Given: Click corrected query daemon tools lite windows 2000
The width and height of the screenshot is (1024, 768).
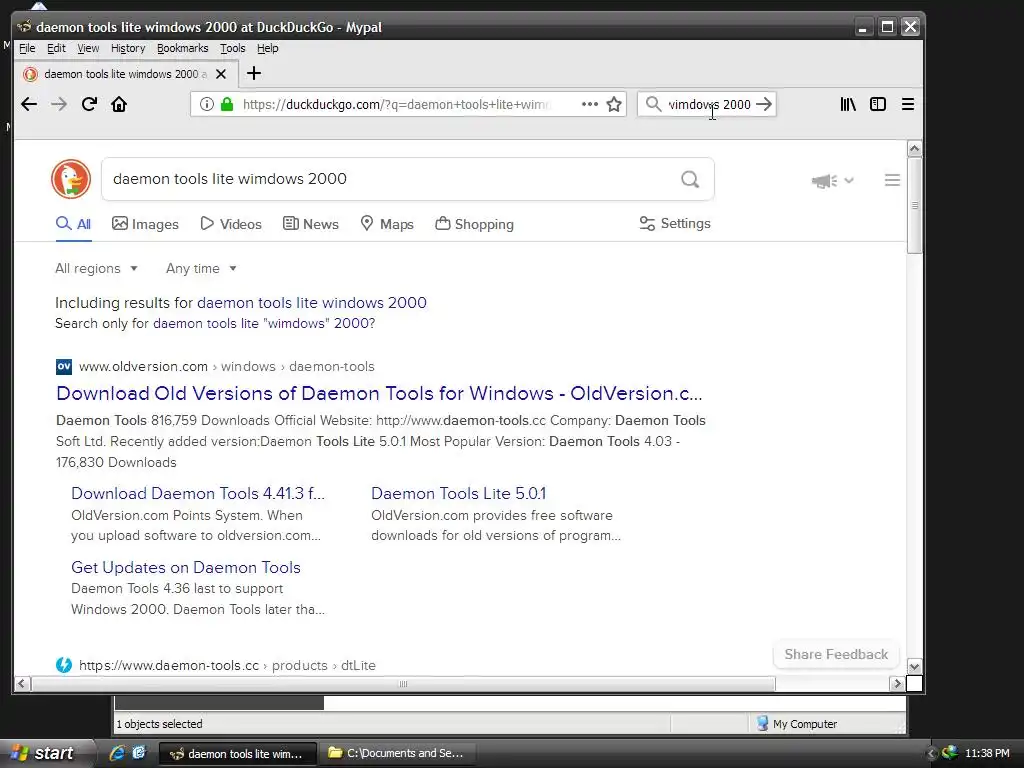Looking at the screenshot, I should (312, 302).
